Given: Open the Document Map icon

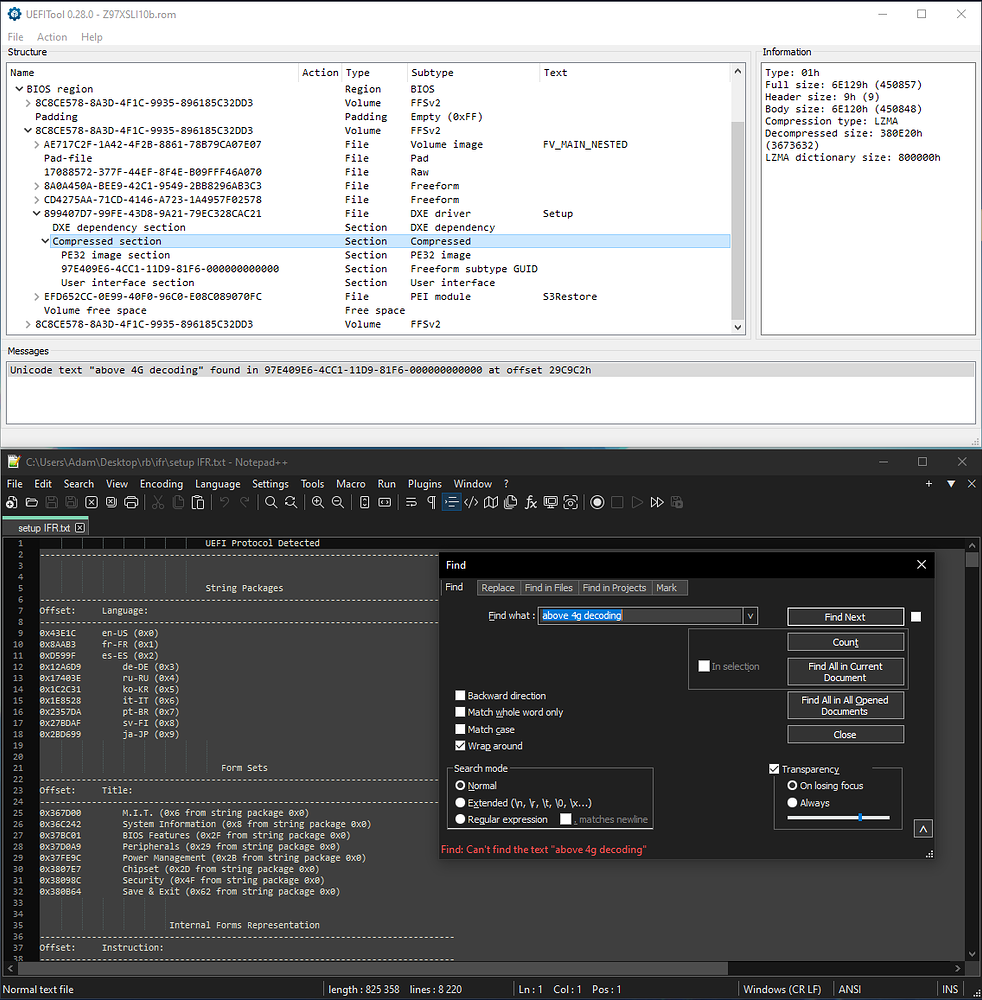Looking at the screenshot, I should (491, 503).
